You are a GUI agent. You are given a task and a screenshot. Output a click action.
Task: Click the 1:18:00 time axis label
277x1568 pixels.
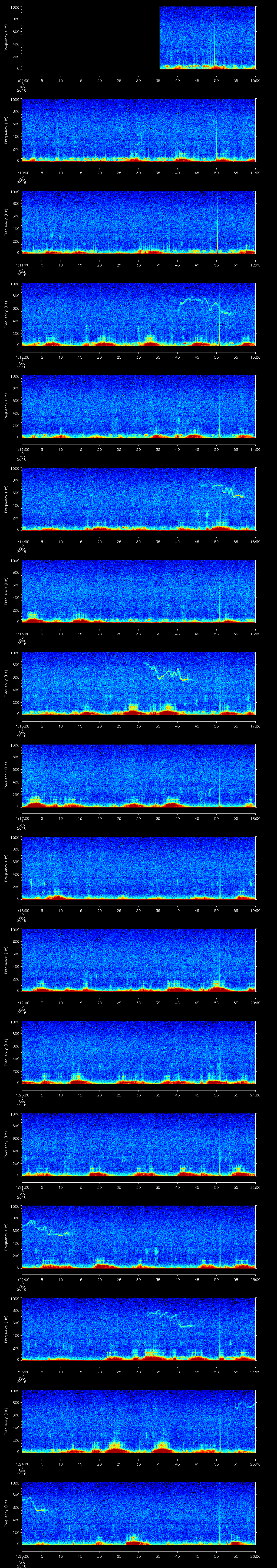click(x=22, y=910)
